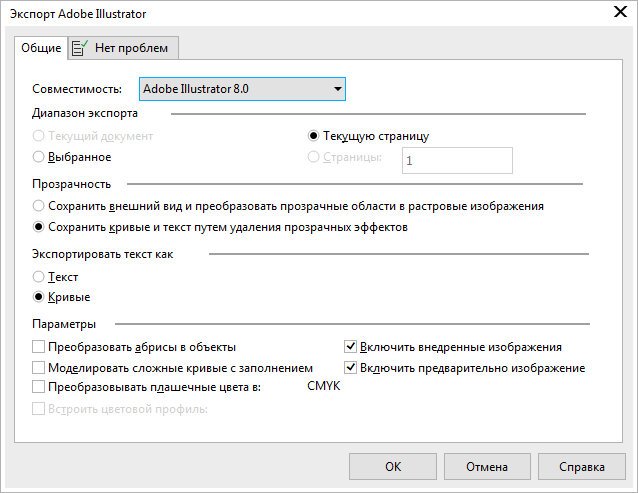Close the Экспорт Adobe Illustrator dialog
The height and width of the screenshot is (493, 638).
621,12
